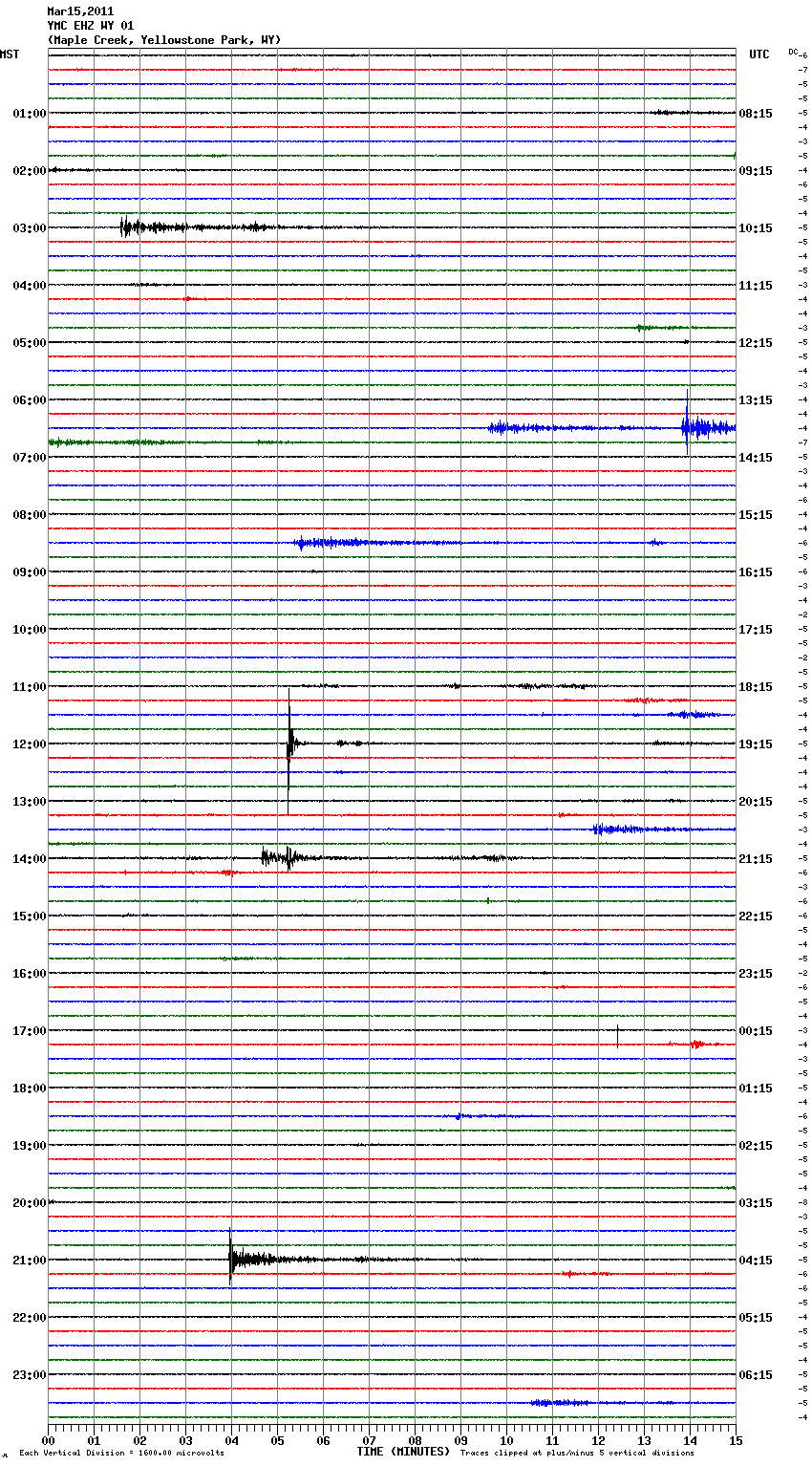Click 'Traces clipped at plus/minus 5 vertical divisions'
This screenshot has height=1466, width=812.
point(577,1454)
